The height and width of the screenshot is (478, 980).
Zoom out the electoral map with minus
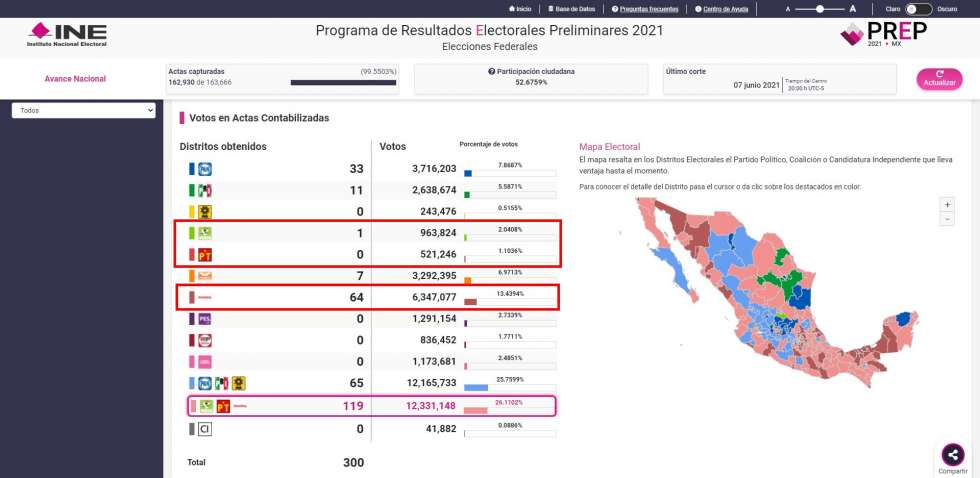tap(948, 219)
